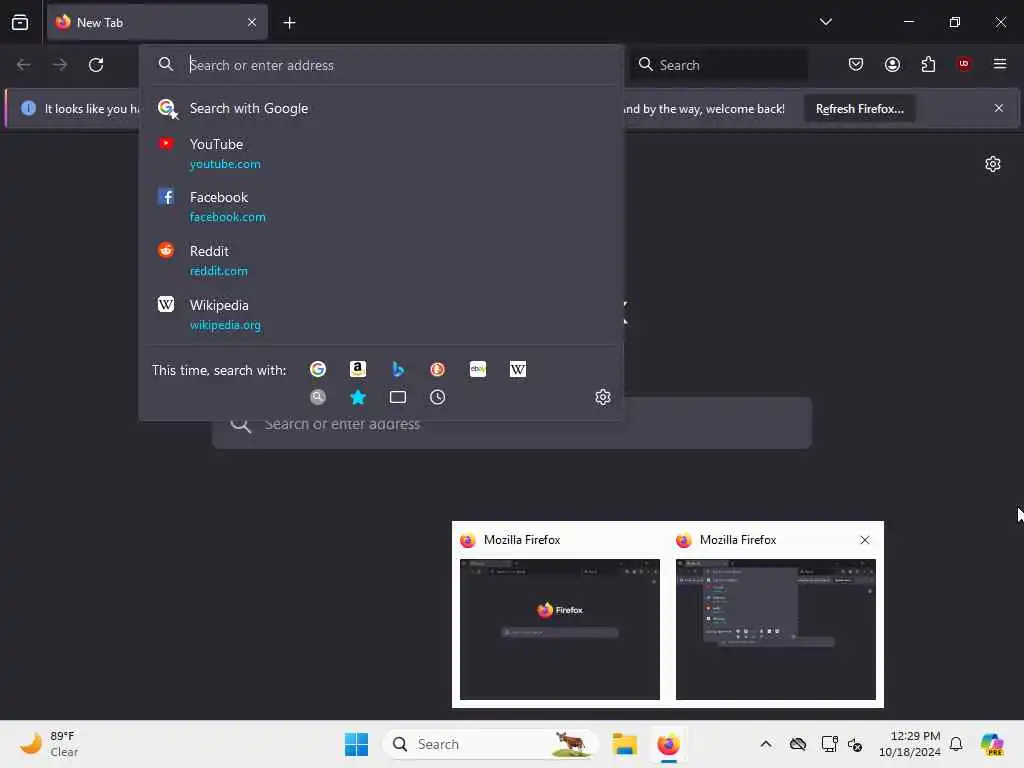Image resolution: width=1024 pixels, height=768 pixels.
Task: Dismiss the welcome back notification bar
Action: coord(999,108)
